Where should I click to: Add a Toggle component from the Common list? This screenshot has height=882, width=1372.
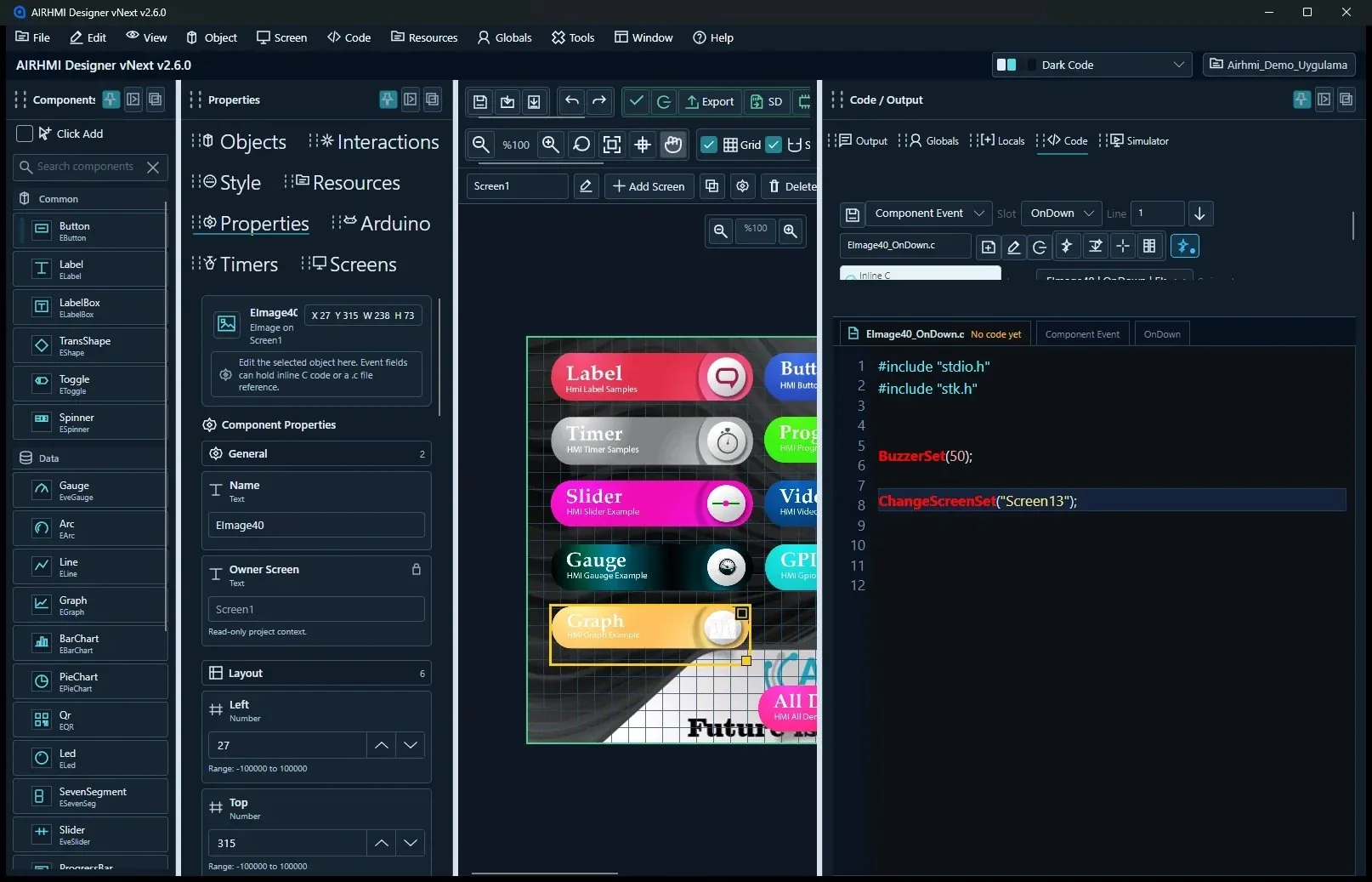[x=90, y=384]
